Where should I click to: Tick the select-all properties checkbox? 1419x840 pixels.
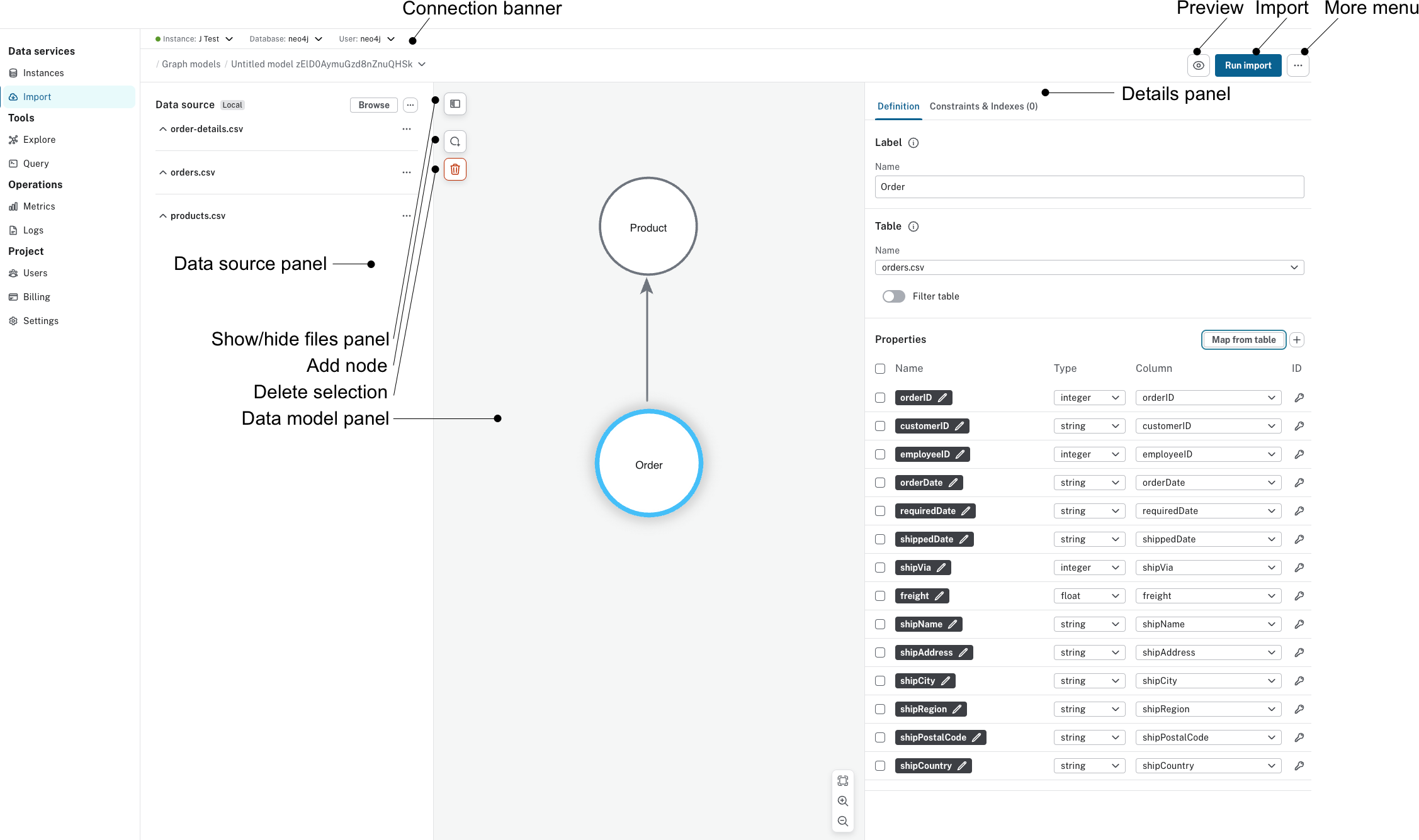tap(880, 369)
